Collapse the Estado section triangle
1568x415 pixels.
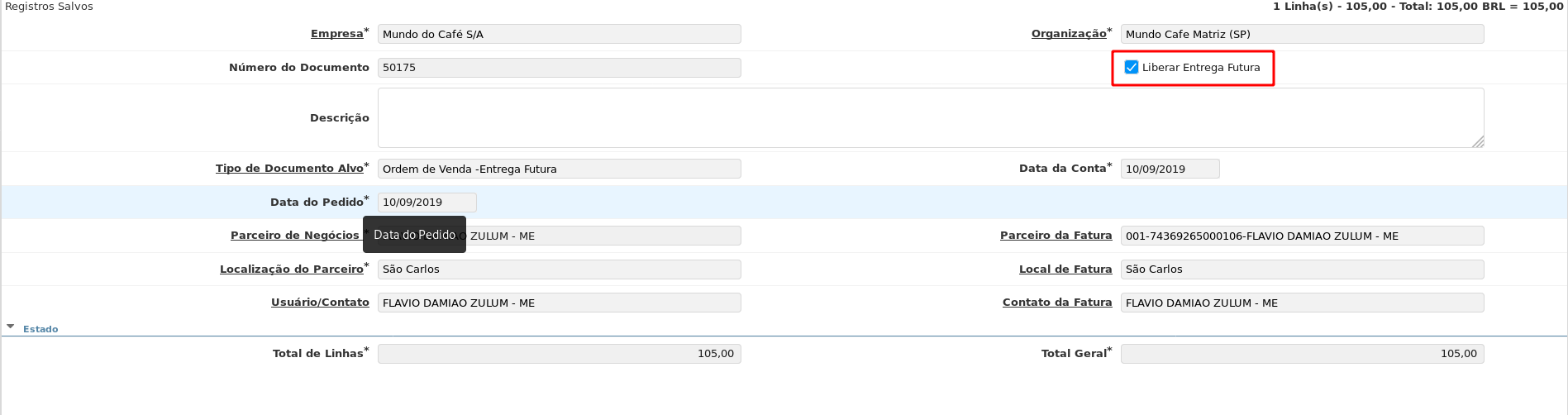pos(11,327)
